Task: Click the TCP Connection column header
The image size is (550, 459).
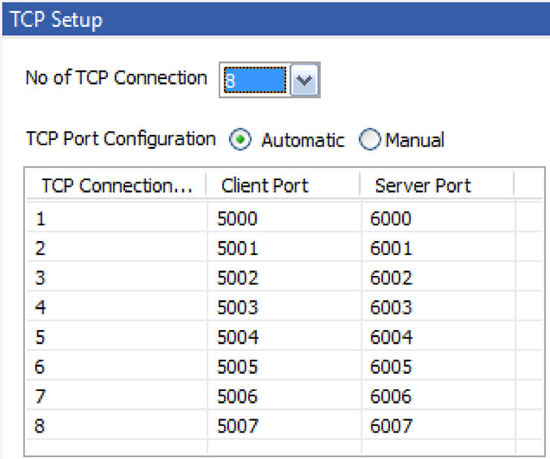Action: point(116,185)
